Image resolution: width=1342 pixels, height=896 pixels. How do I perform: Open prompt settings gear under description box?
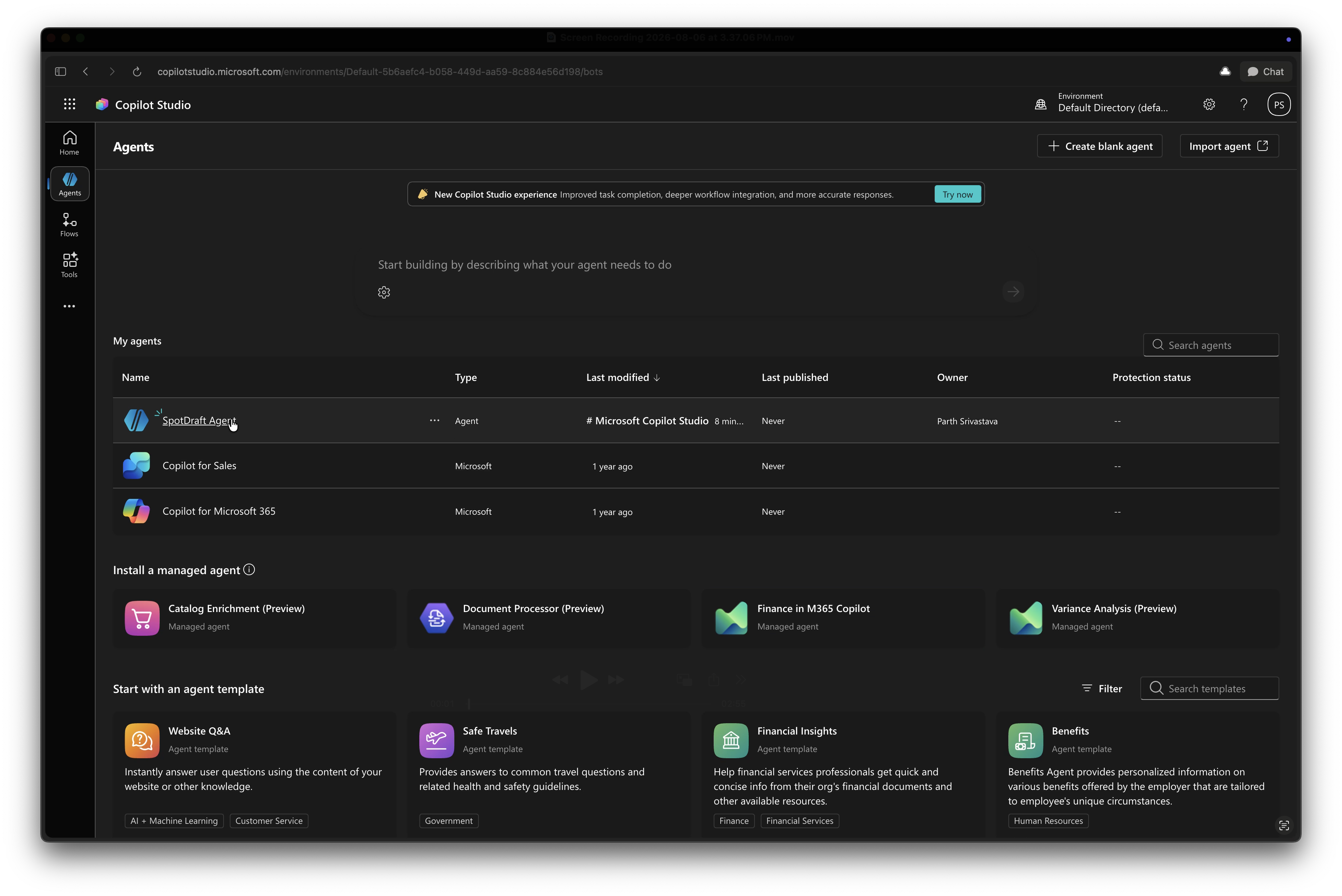click(x=384, y=293)
